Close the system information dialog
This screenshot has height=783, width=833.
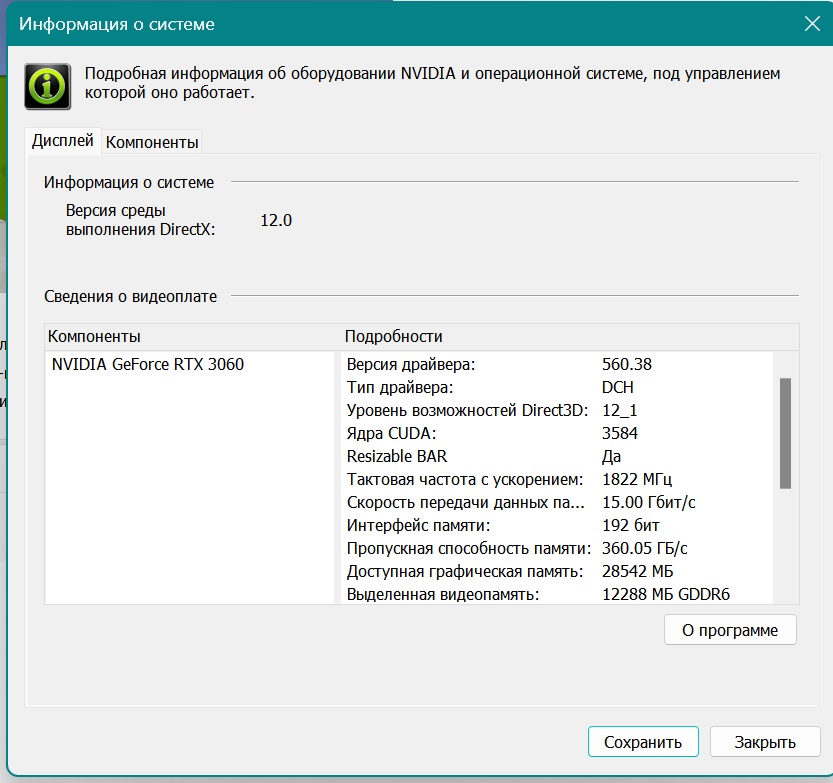pos(812,23)
